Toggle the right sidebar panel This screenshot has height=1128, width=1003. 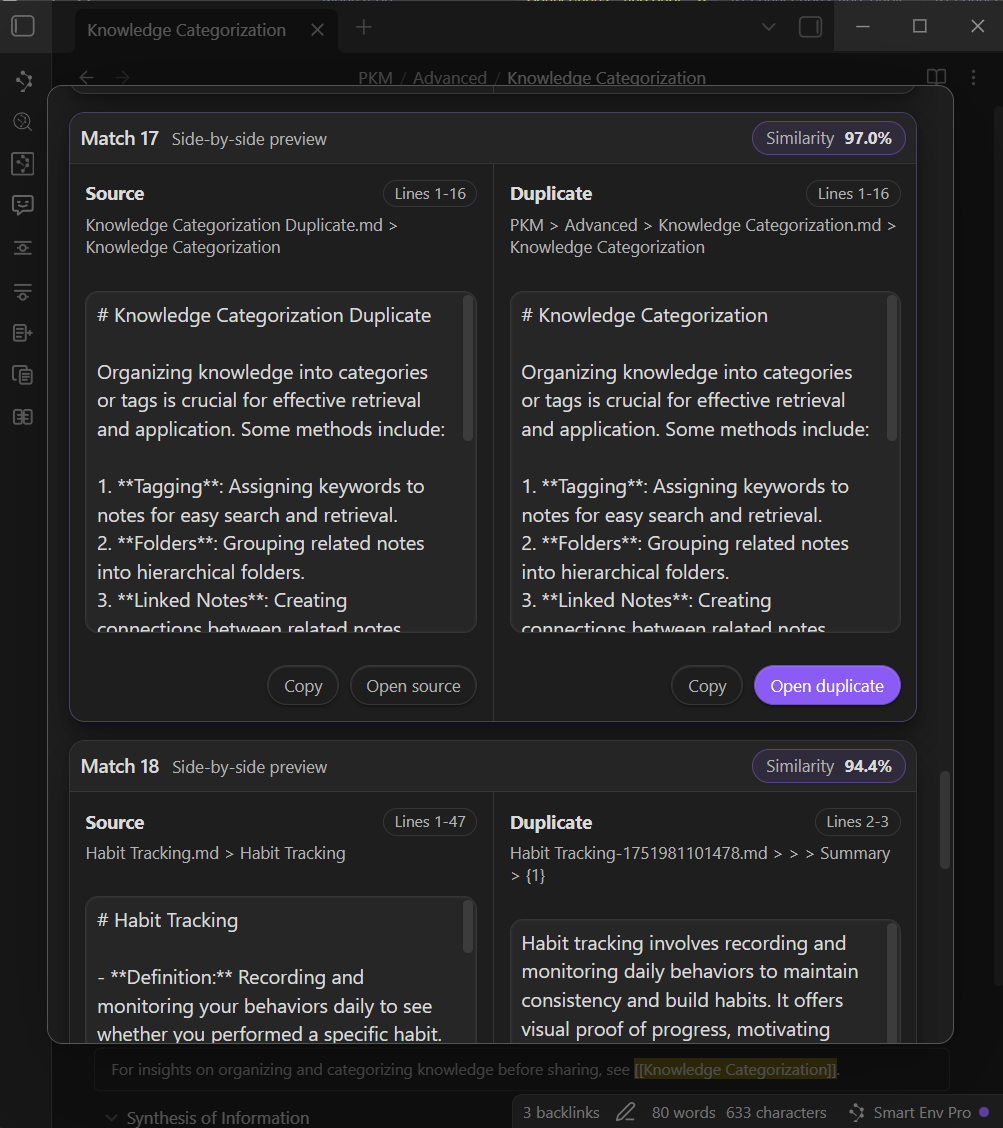(x=810, y=27)
